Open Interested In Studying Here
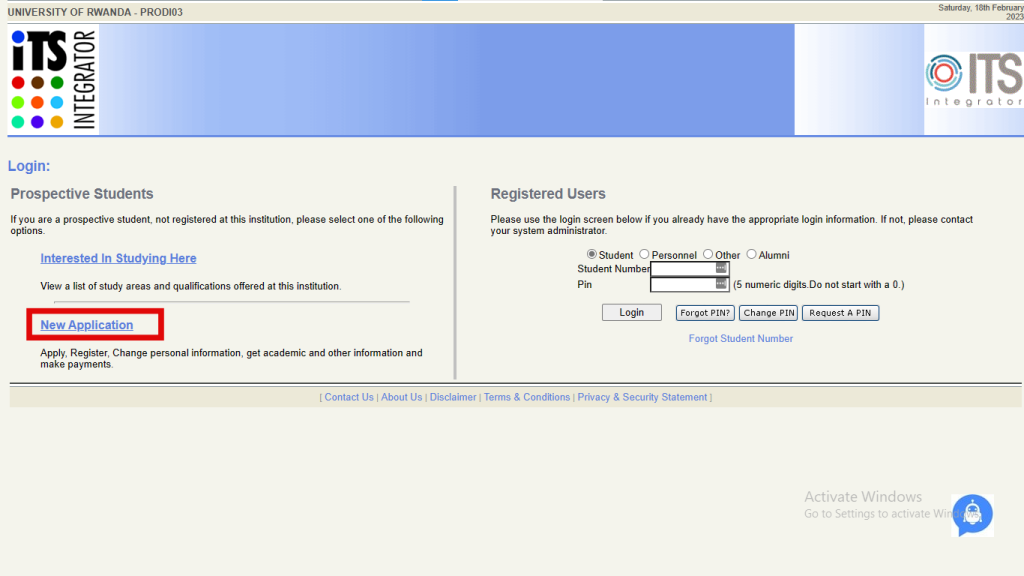Image resolution: width=1024 pixels, height=576 pixels. 118,258
